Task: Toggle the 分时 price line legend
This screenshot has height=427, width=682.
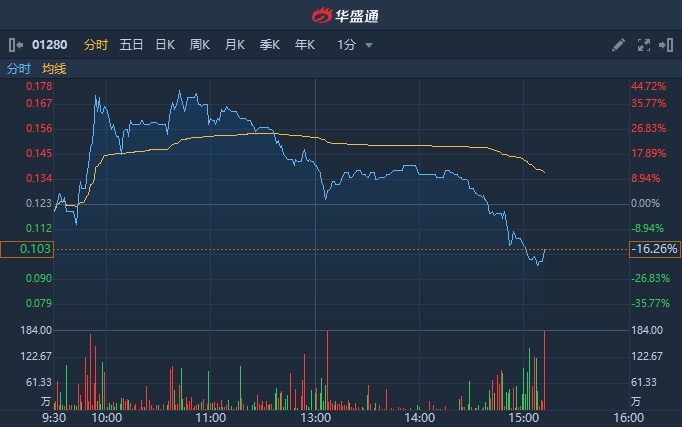Action: pos(19,69)
